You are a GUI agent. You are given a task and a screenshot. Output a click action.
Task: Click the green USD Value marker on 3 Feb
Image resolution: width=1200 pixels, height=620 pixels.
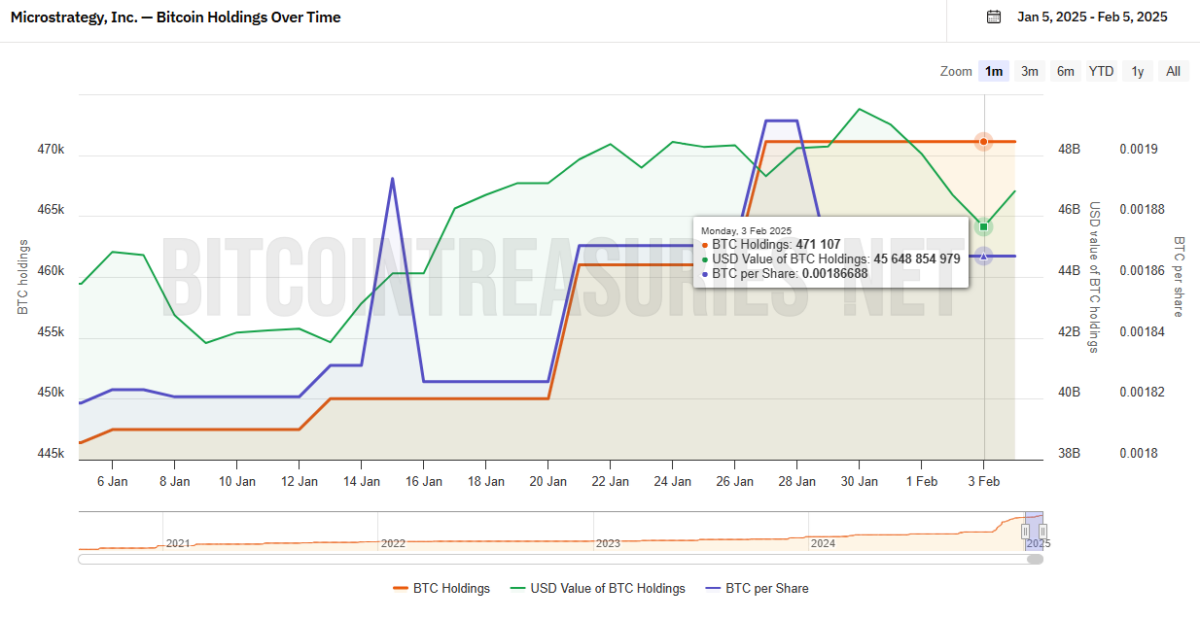click(x=984, y=227)
